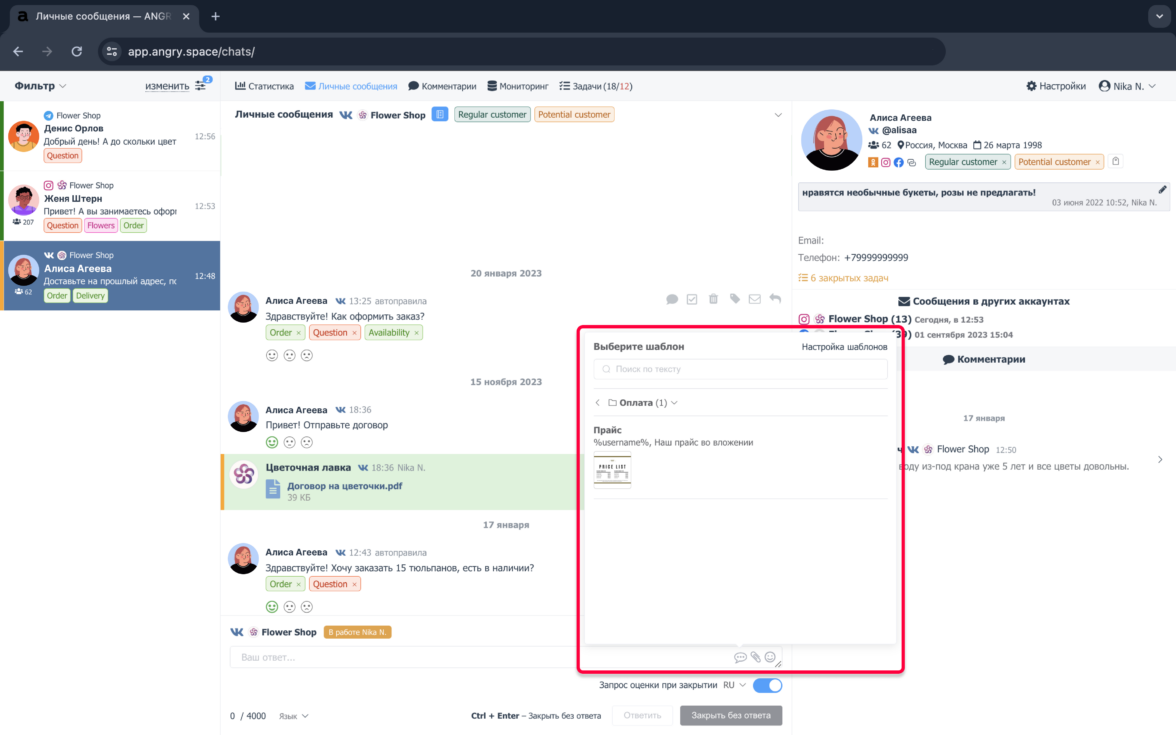Open the emoji picker in reply box
The height and width of the screenshot is (735, 1176).
tap(770, 658)
